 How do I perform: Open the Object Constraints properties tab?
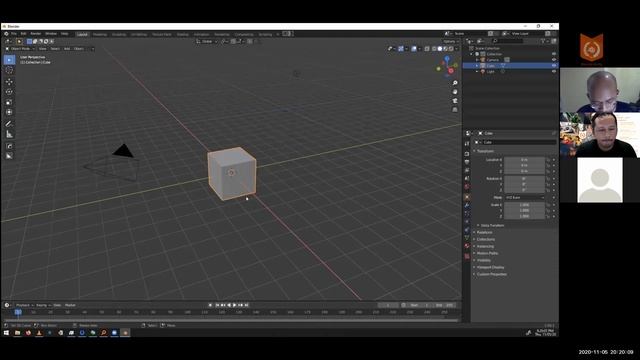click(x=467, y=230)
